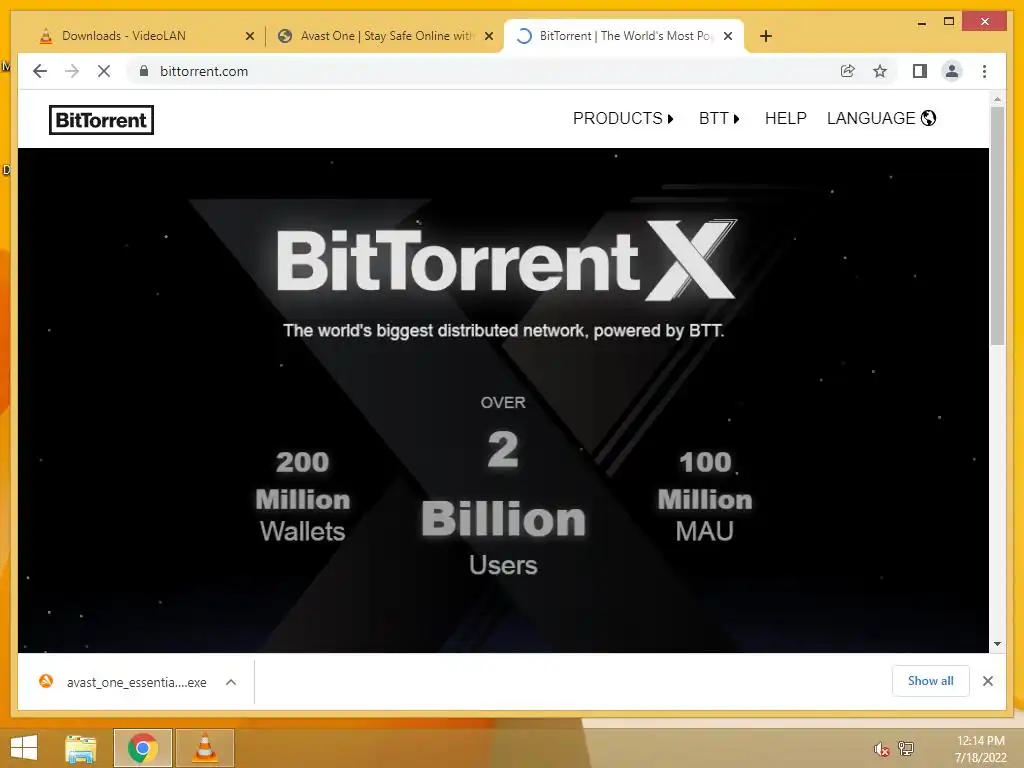Expand the BTT menu
1024x768 pixels.
pos(719,118)
